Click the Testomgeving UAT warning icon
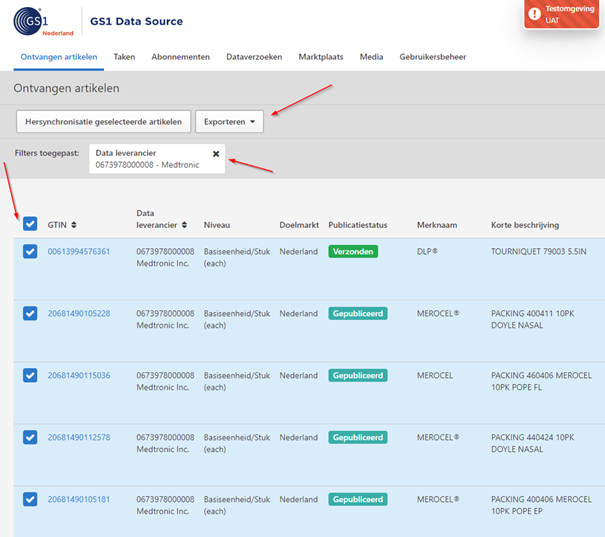 pyautogui.click(x=534, y=14)
